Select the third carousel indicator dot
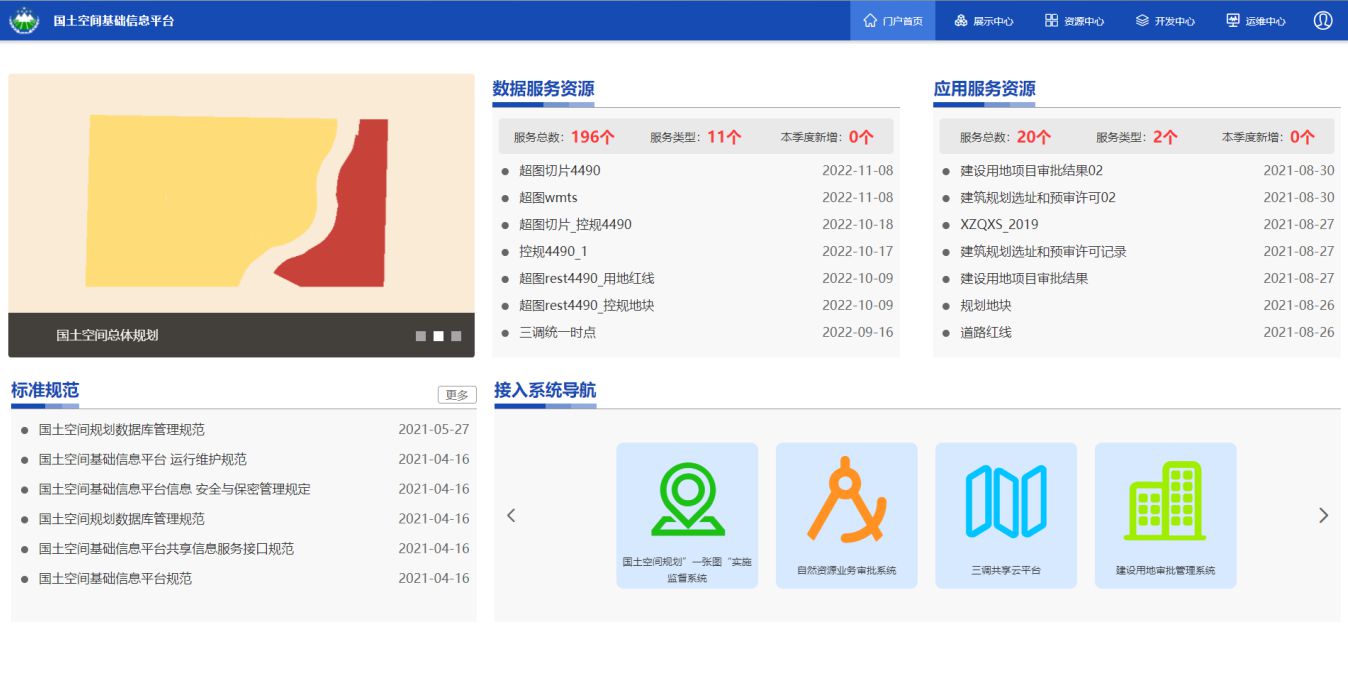The width and height of the screenshot is (1348, 678). click(x=456, y=336)
